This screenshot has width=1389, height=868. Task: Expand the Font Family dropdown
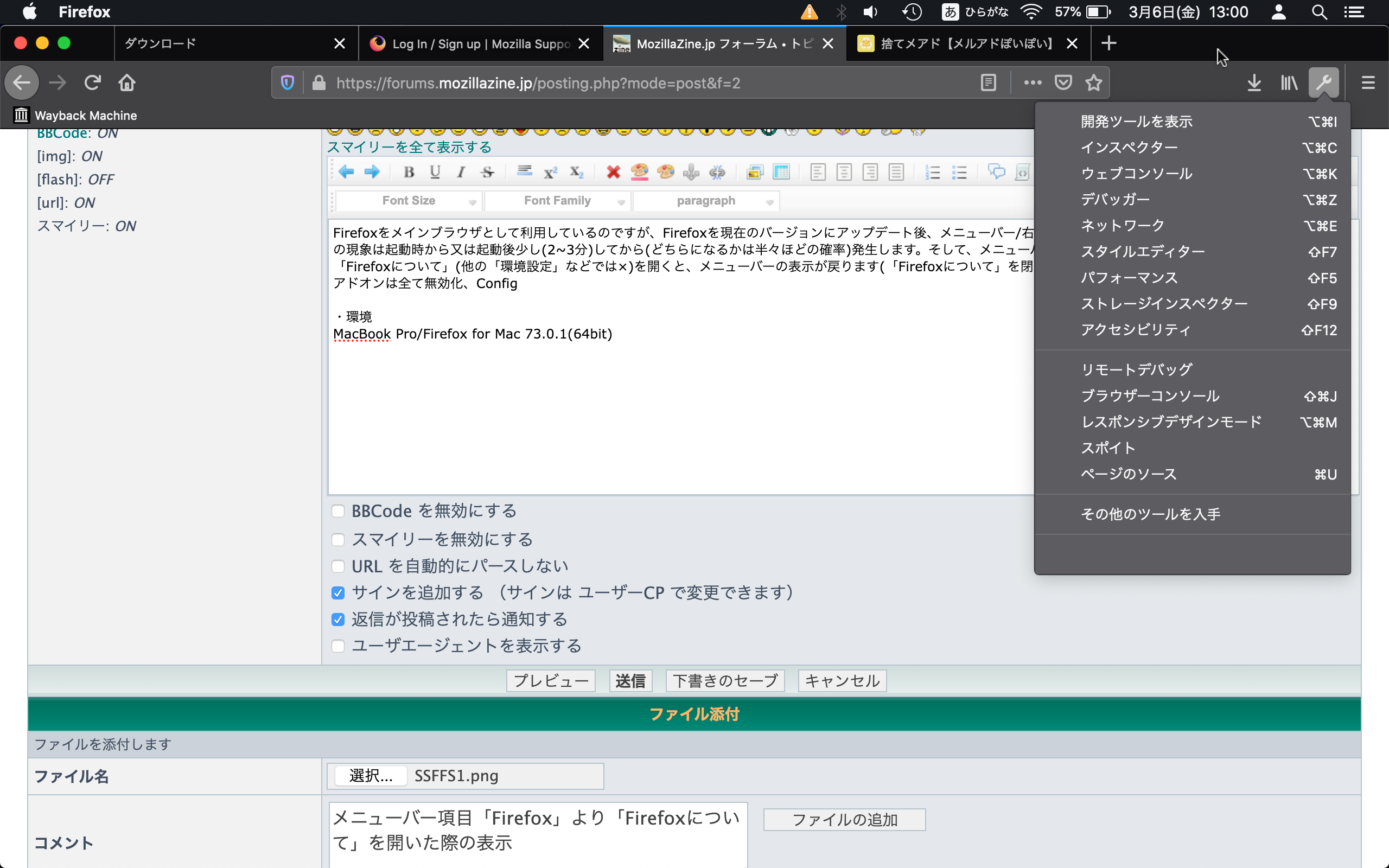tap(557, 201)
